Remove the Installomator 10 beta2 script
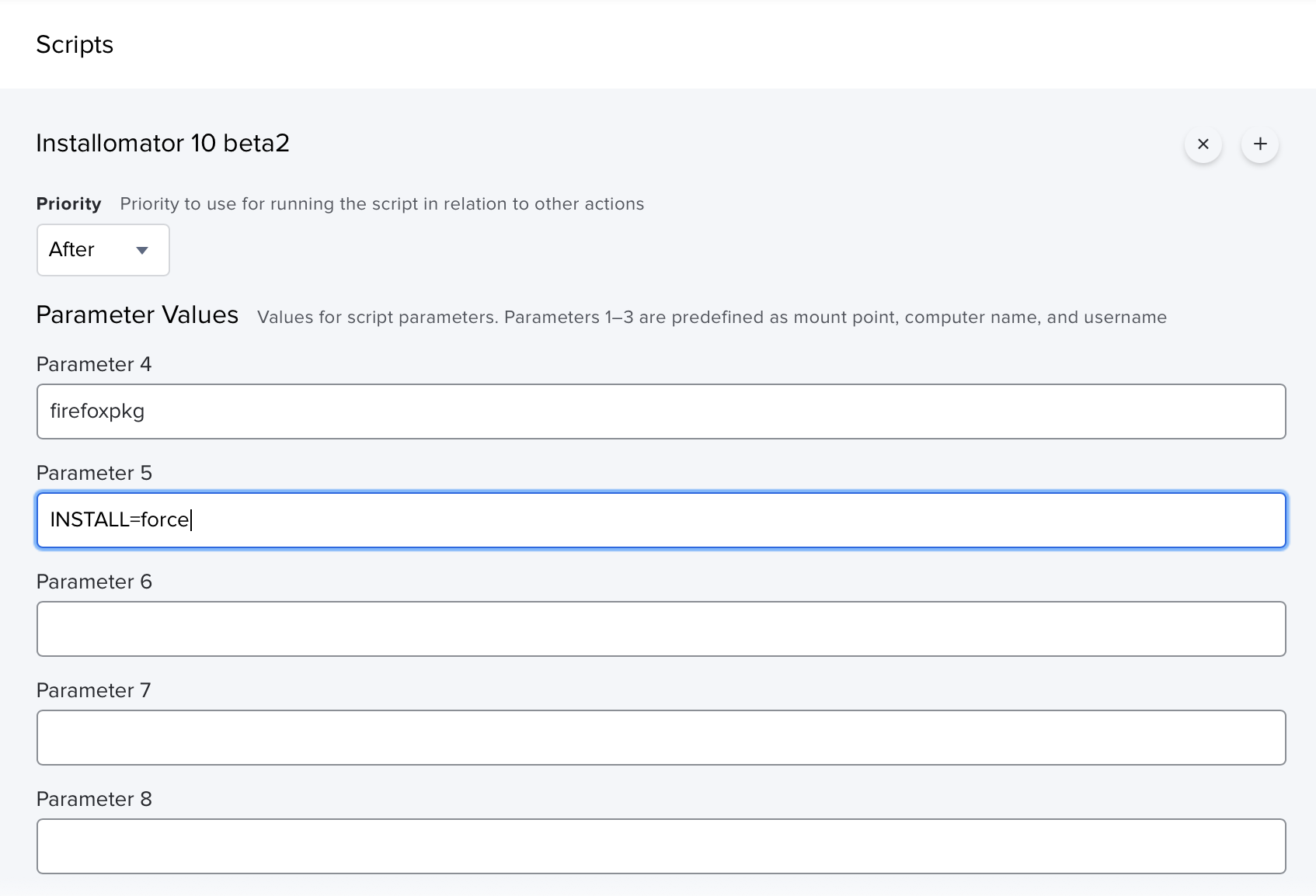This screenshot has height=896, width=1316. point(1203,144)
